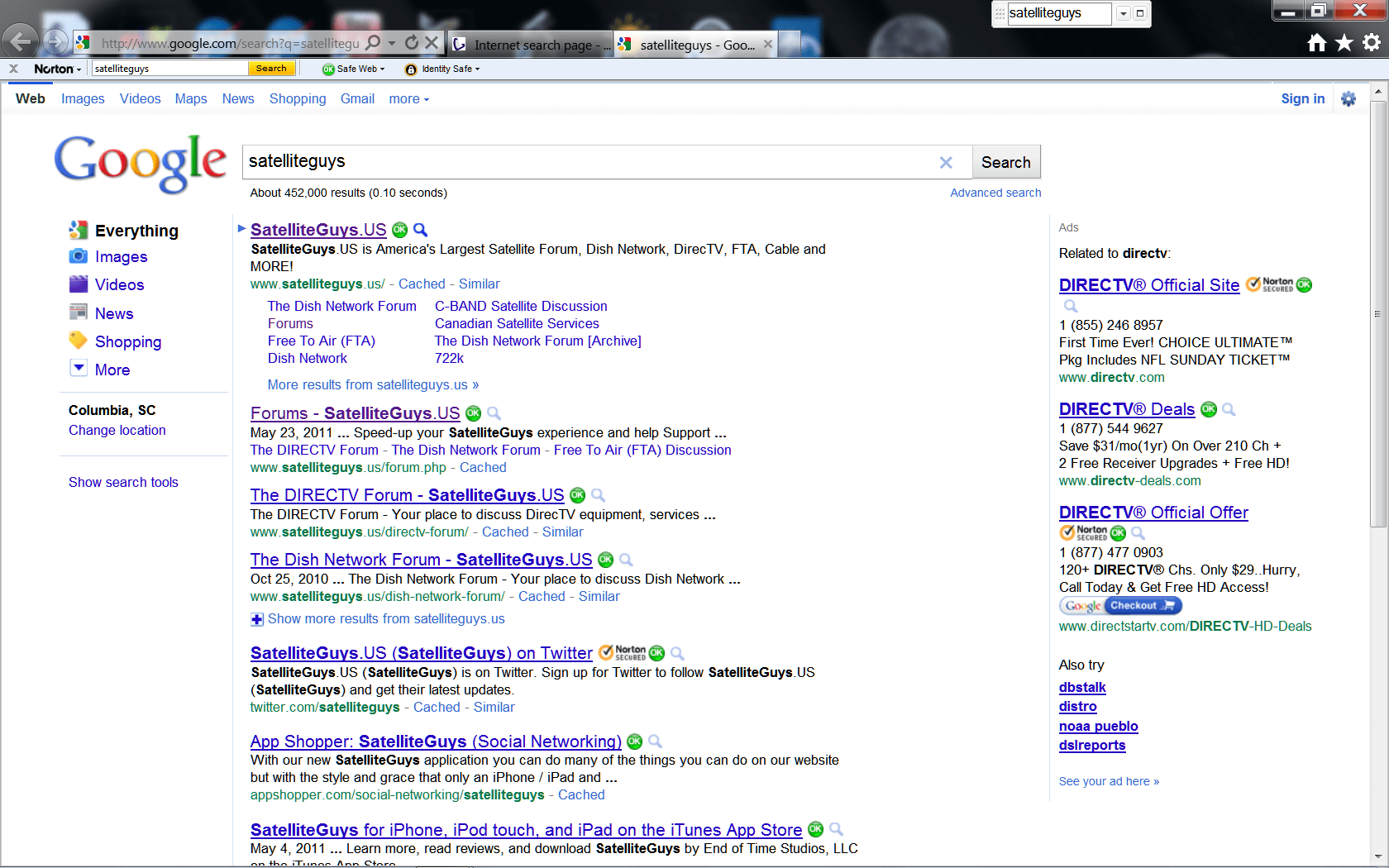Image resolution: width=1389 pixels, height=868 pixels.
Task: Click vertical scrollbar thumb
Action: (x=1377, y=314)
